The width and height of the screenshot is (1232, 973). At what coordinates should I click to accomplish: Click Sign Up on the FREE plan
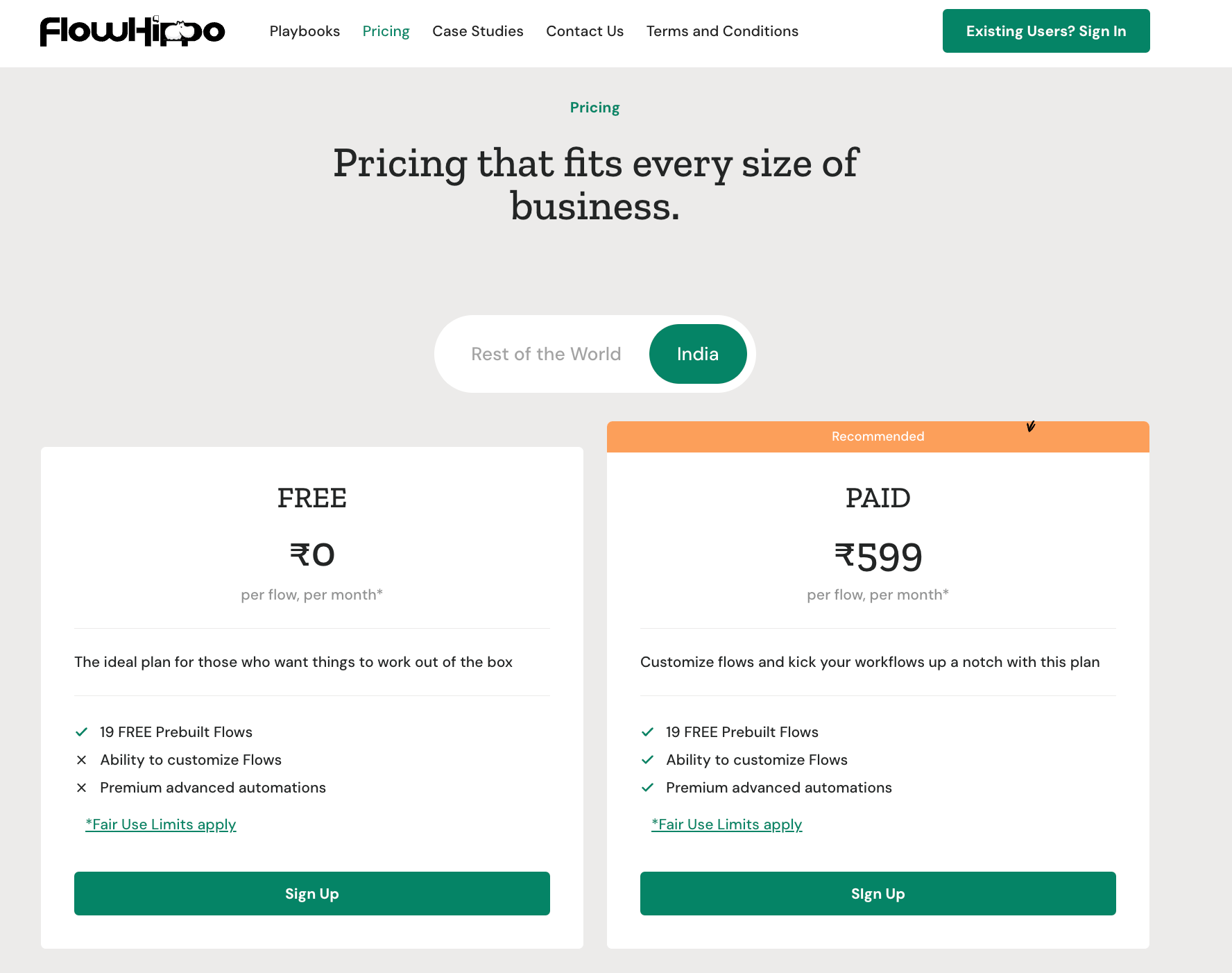[311, 893]
